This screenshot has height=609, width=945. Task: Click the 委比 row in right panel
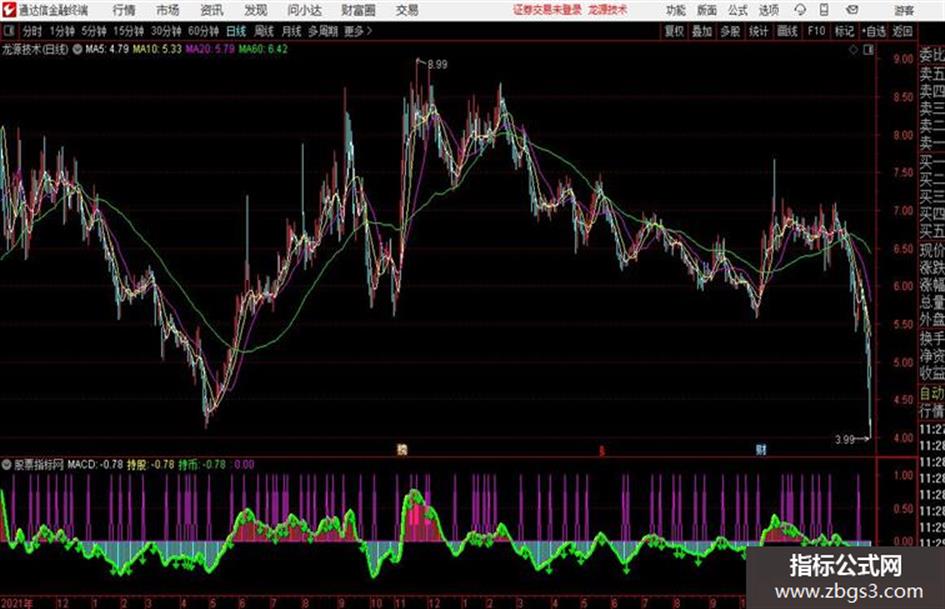point(932,57)
